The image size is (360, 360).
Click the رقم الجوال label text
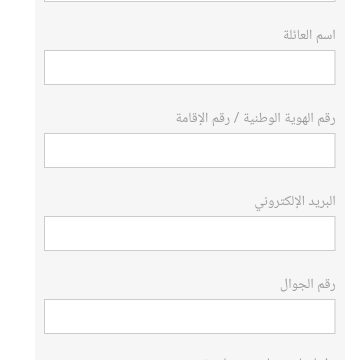tap(308, 284)
